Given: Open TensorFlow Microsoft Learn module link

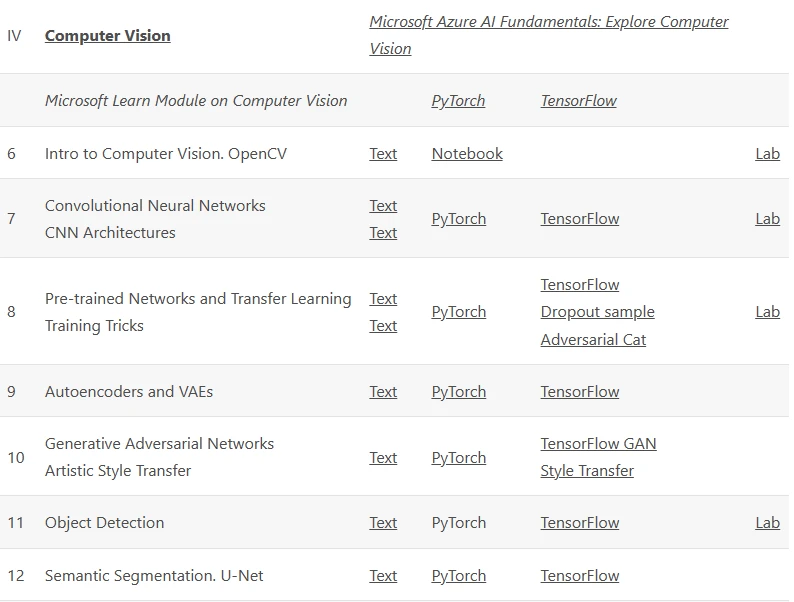Looking at the screenshot, I should pos(578,101).
